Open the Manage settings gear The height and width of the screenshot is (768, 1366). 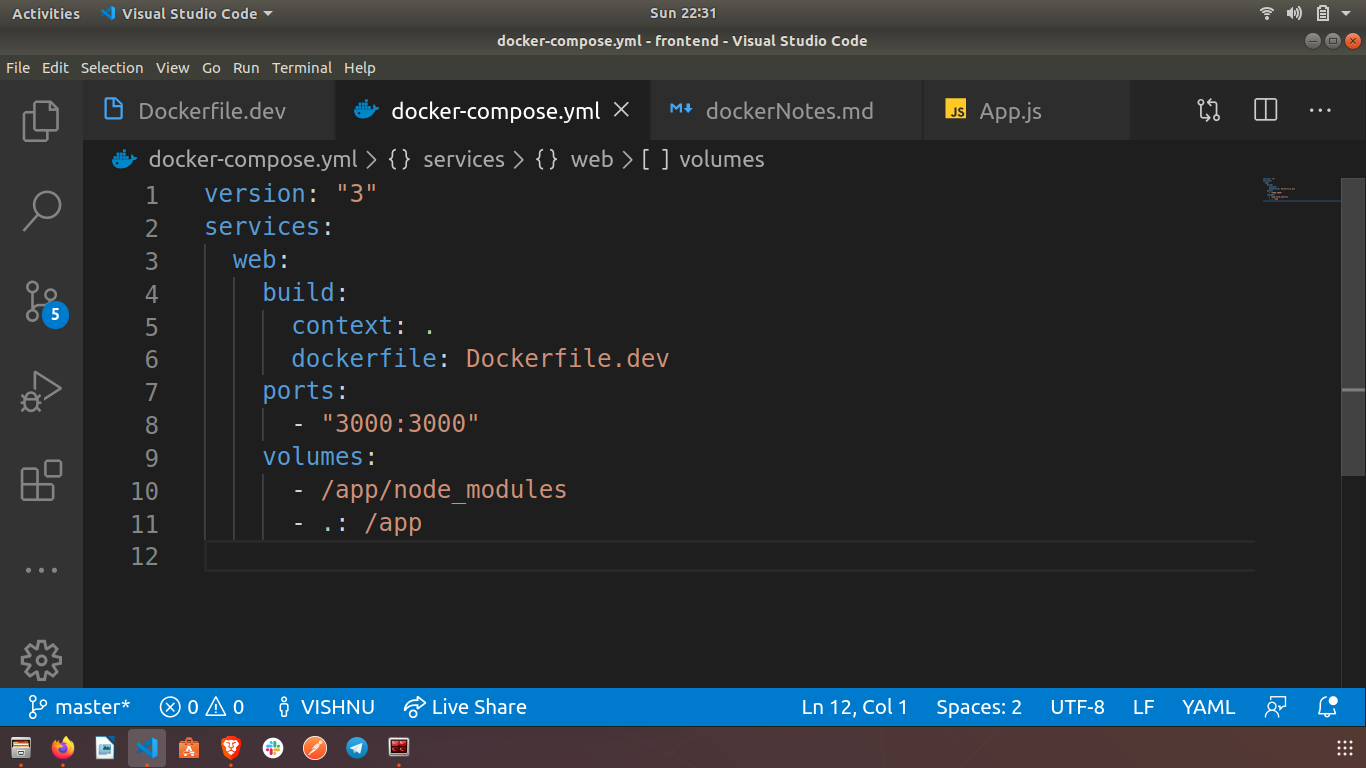[40, 660]
